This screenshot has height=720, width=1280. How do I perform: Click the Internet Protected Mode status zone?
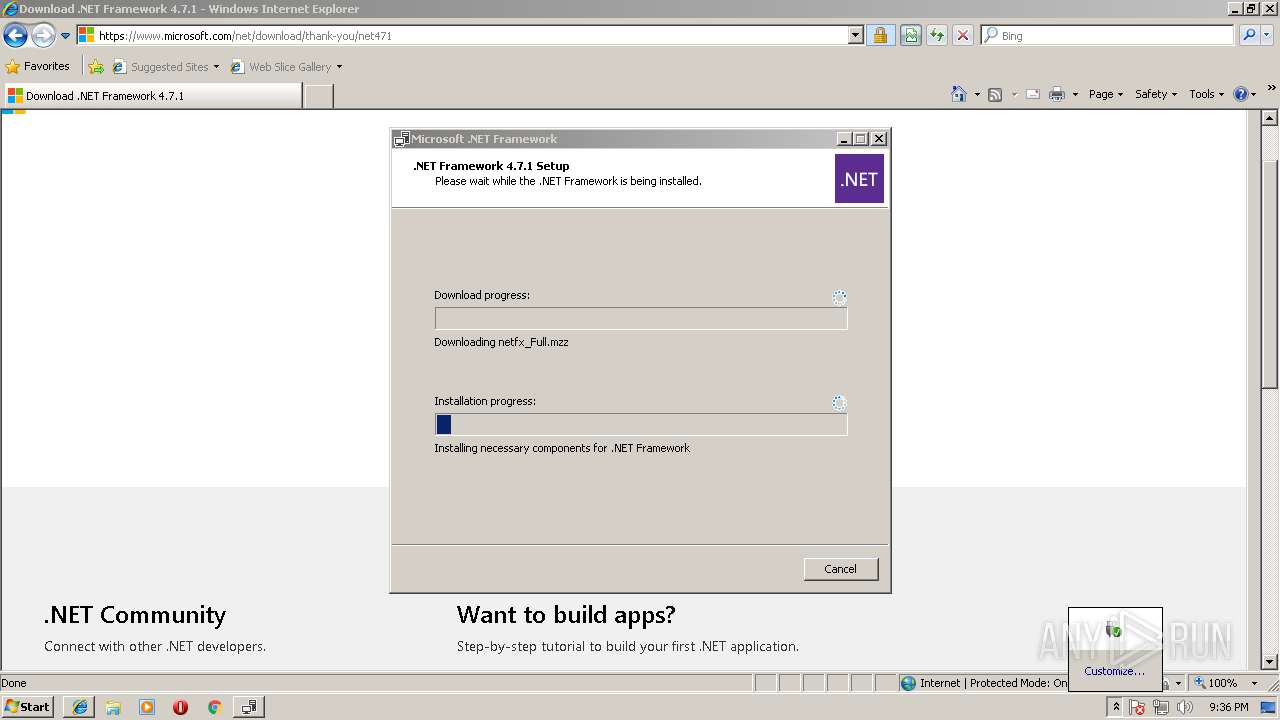click(983, 683)
